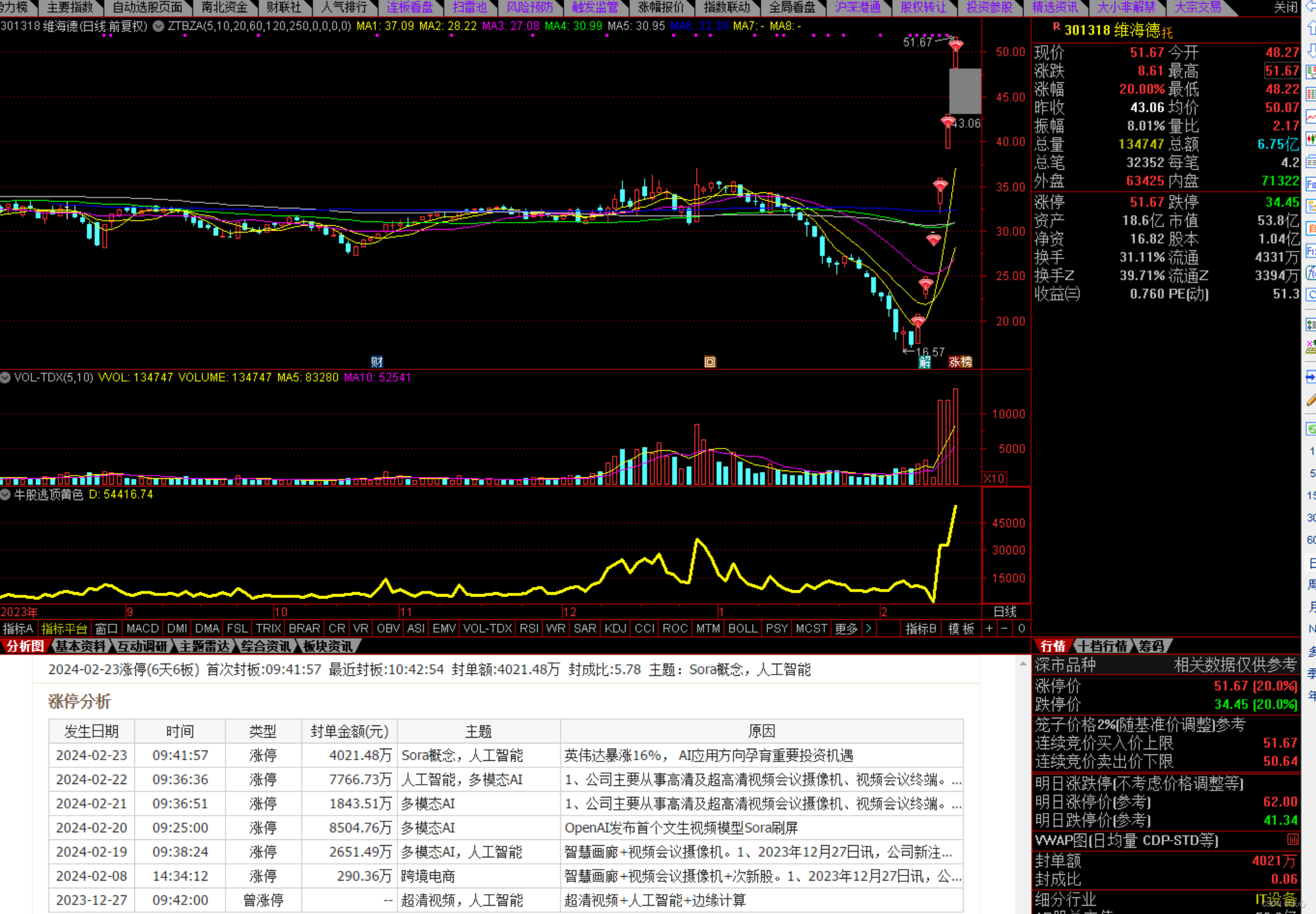1316x914 pixels.
Task: Click the red marker on the candle labeled 43.06
Action: click(x=948, y=122)
